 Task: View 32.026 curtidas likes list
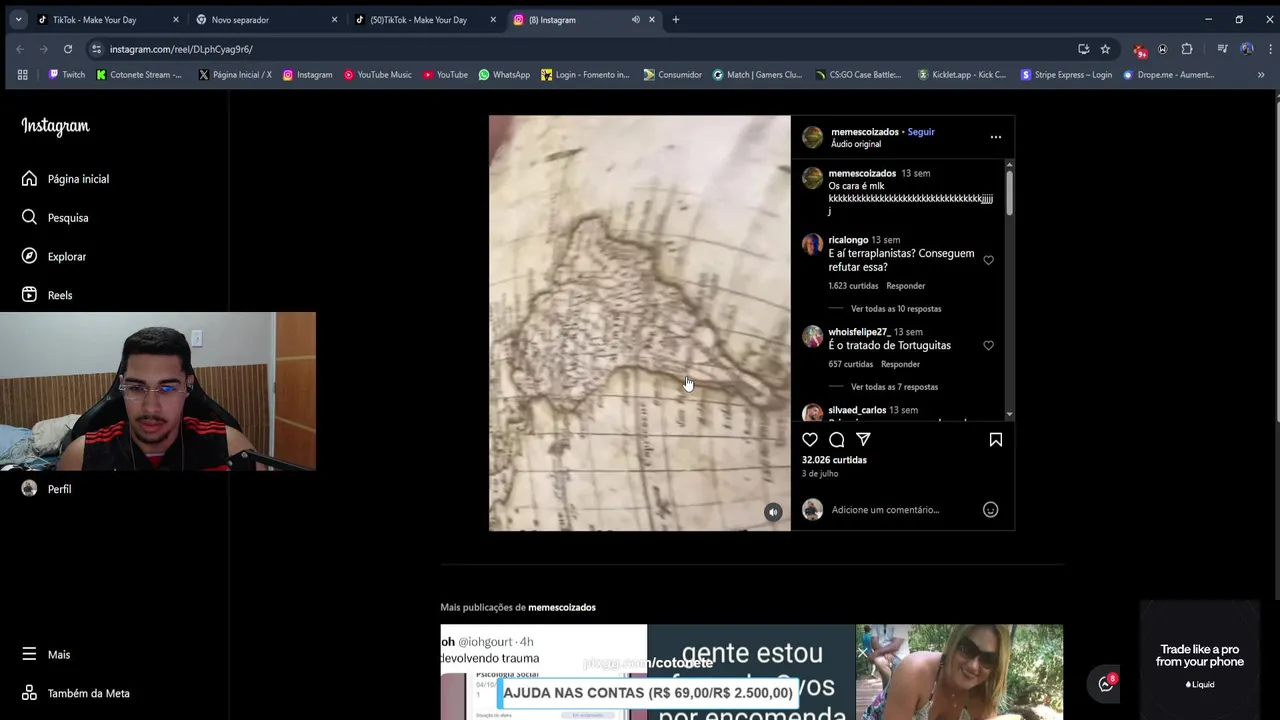click(834, 460)
